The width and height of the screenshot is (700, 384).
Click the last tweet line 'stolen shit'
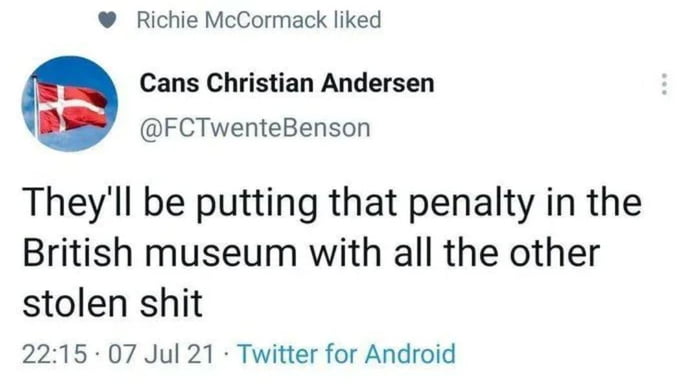pos(112,304)
